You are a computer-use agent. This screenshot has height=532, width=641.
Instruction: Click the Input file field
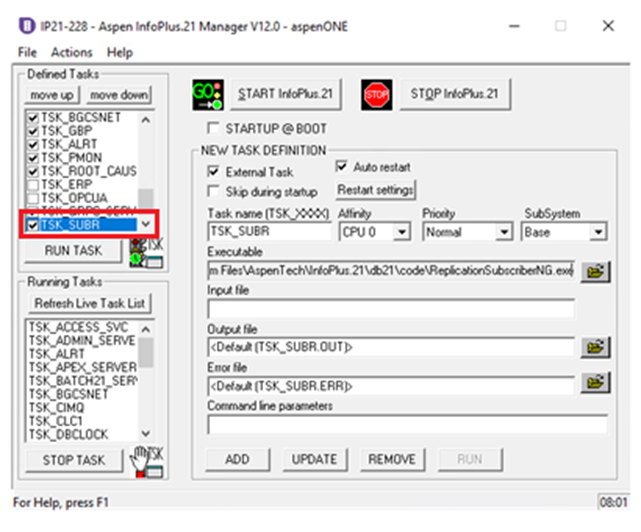pos(391,309)
